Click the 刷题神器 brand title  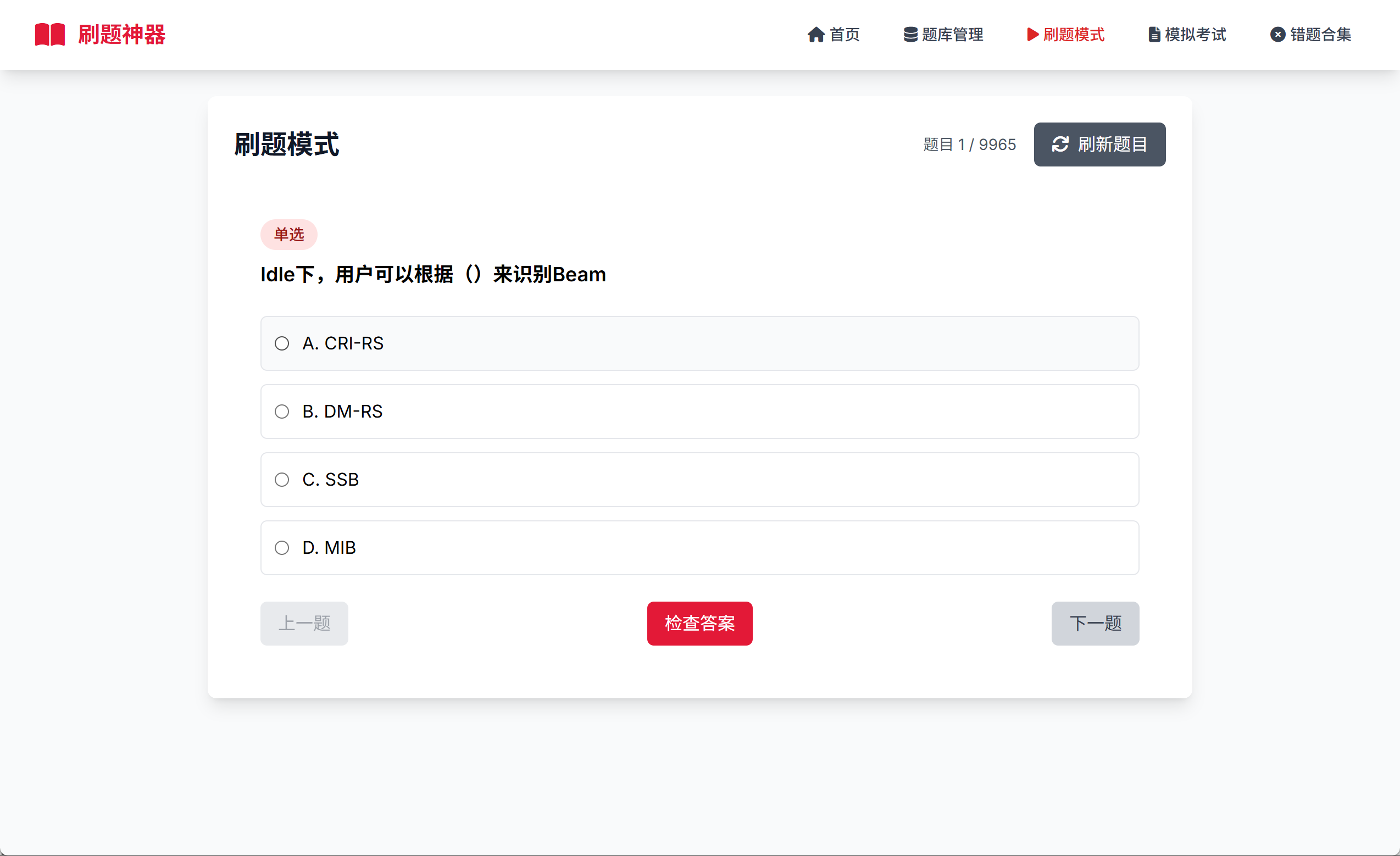[121, 35]
